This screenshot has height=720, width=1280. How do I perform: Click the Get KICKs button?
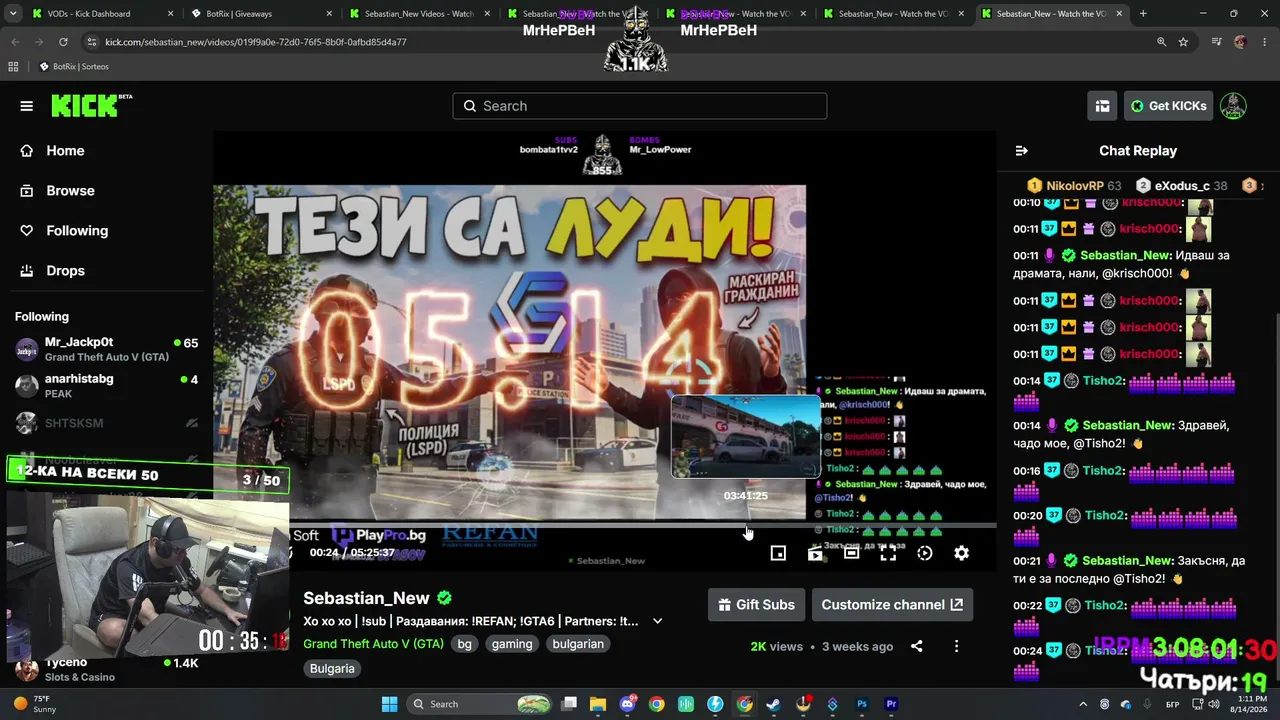tap(1168, 106)
